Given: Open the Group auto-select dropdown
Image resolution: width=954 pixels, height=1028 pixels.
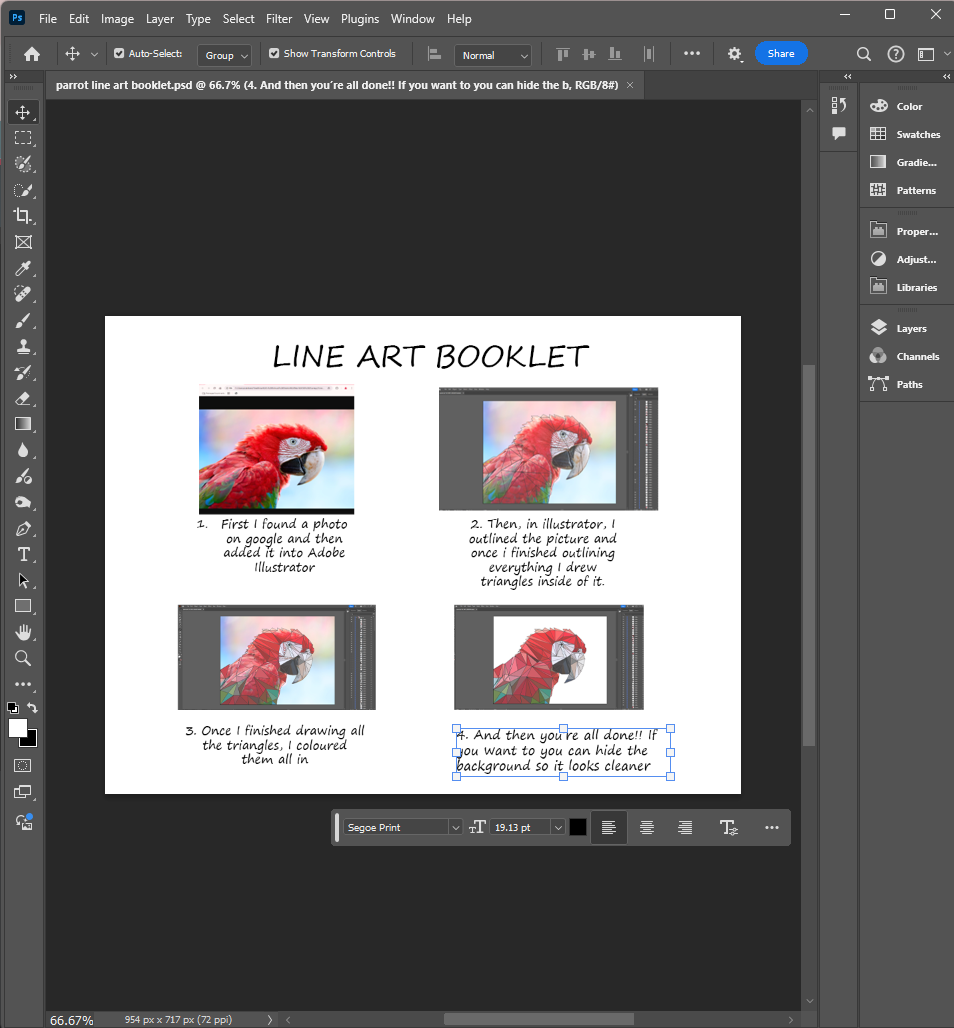Looking at the screenshot, I should coord(224,55).
